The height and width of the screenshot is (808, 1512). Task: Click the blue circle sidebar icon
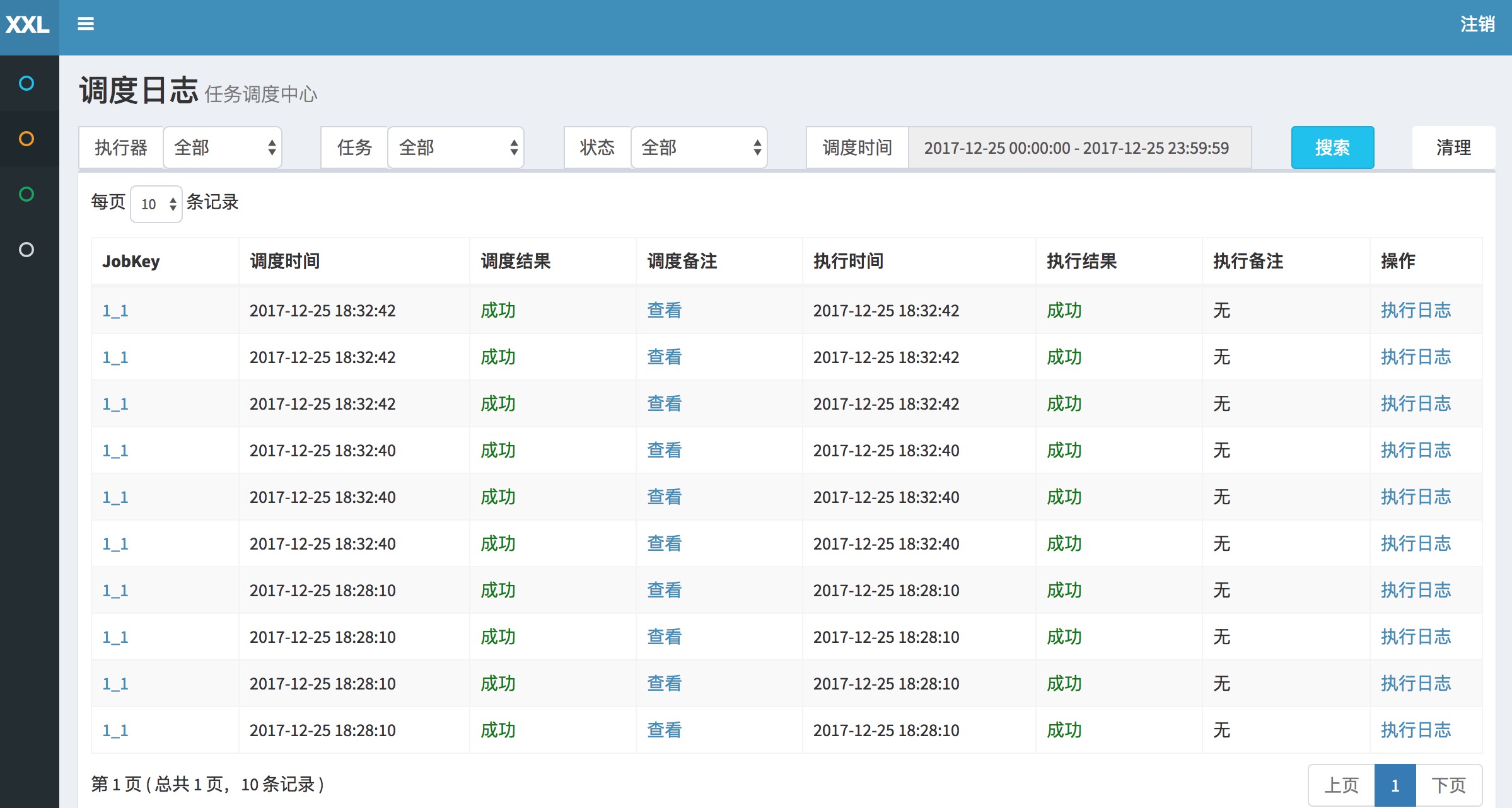click(x=26, y=83)
